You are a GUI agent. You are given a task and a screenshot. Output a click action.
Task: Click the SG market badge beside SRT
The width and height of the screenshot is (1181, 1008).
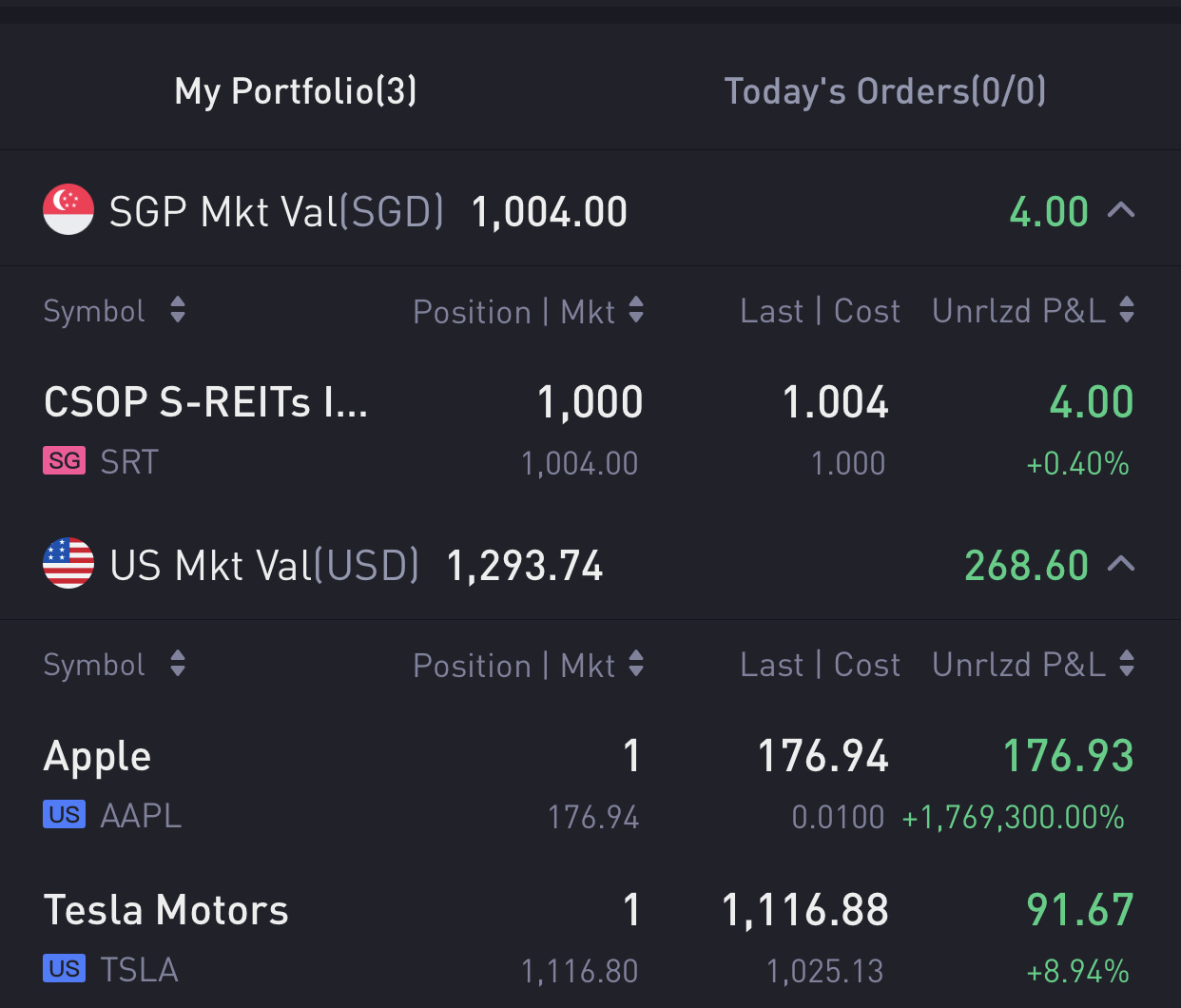pyautogui.click(x=64, y=461)
